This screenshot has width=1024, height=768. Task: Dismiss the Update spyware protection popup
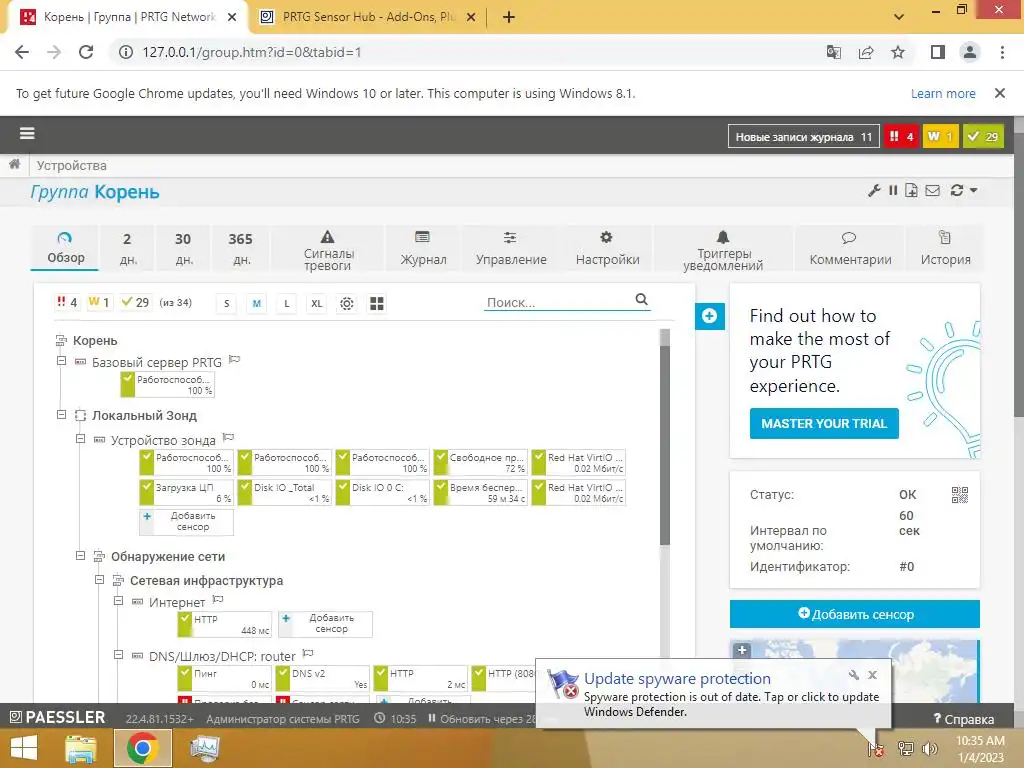(872, 675)
